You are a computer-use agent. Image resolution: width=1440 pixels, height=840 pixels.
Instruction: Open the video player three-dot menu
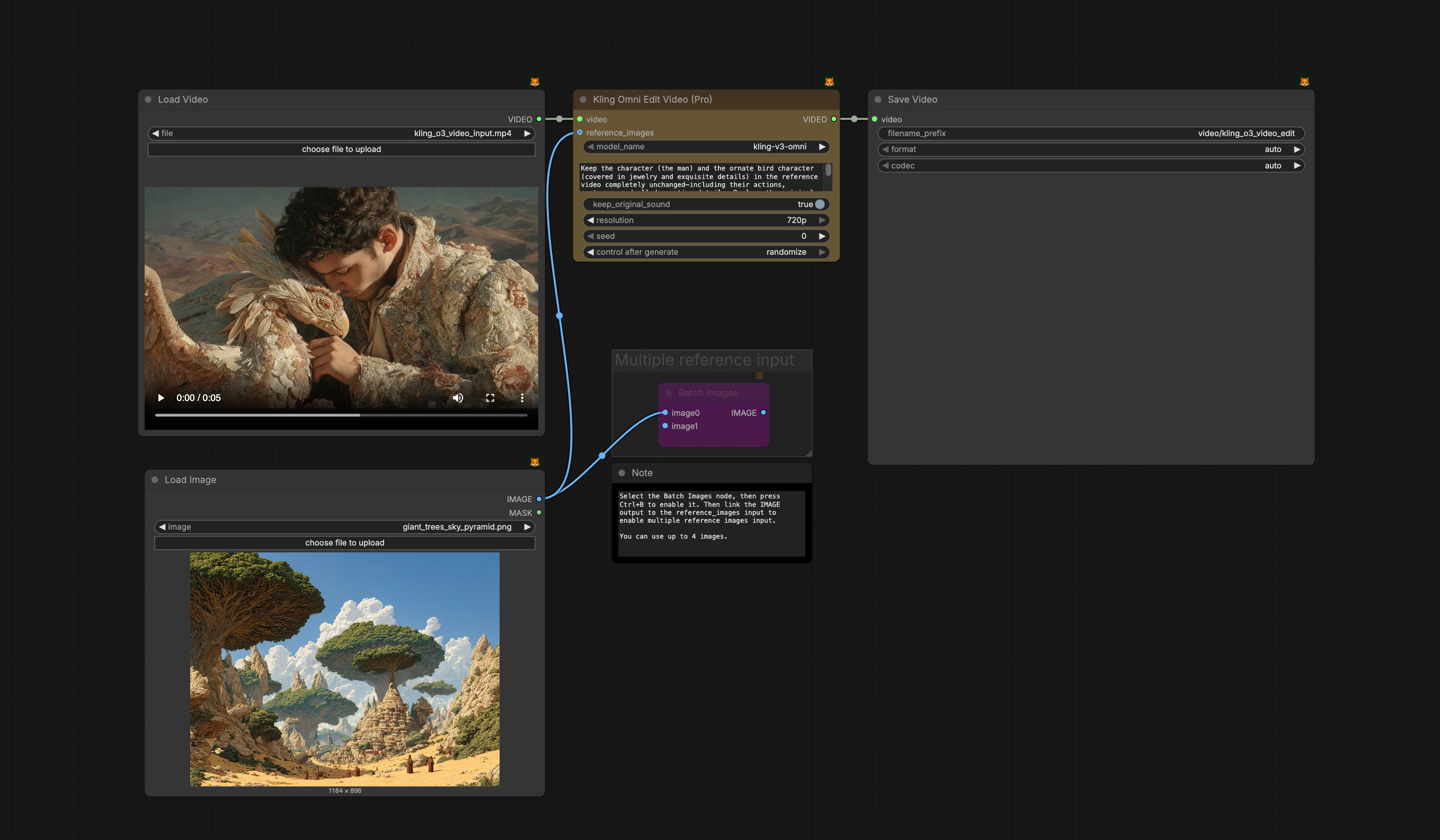[x=522, y=398]
